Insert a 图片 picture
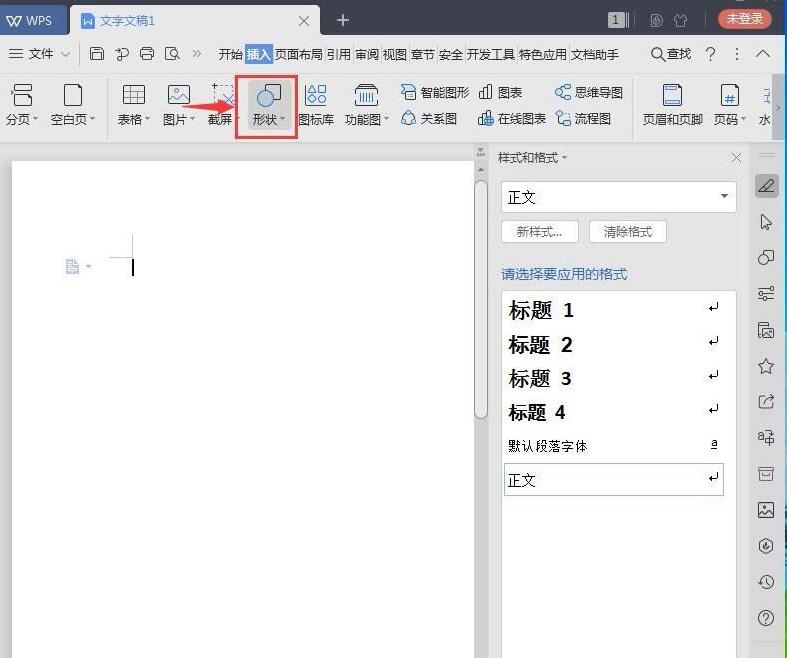Image resolution: width=787 pixels, height=658 pixels. point(178,105)
